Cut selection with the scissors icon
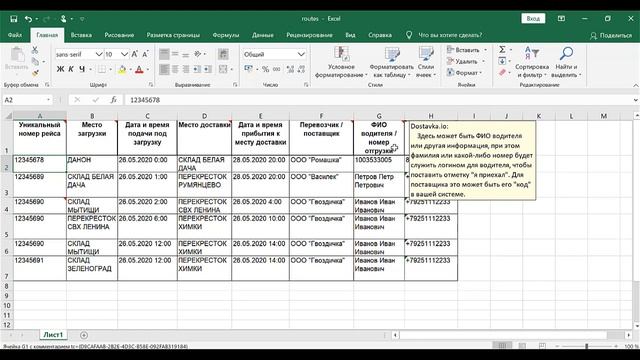Viewport: 640px width, 360px height. [35, 50]
